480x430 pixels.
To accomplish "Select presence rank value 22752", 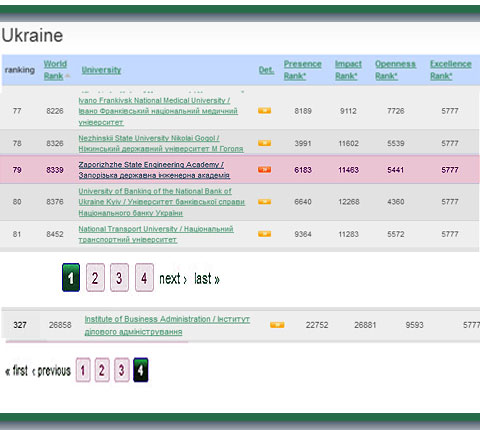I will (x=317, y=325).
